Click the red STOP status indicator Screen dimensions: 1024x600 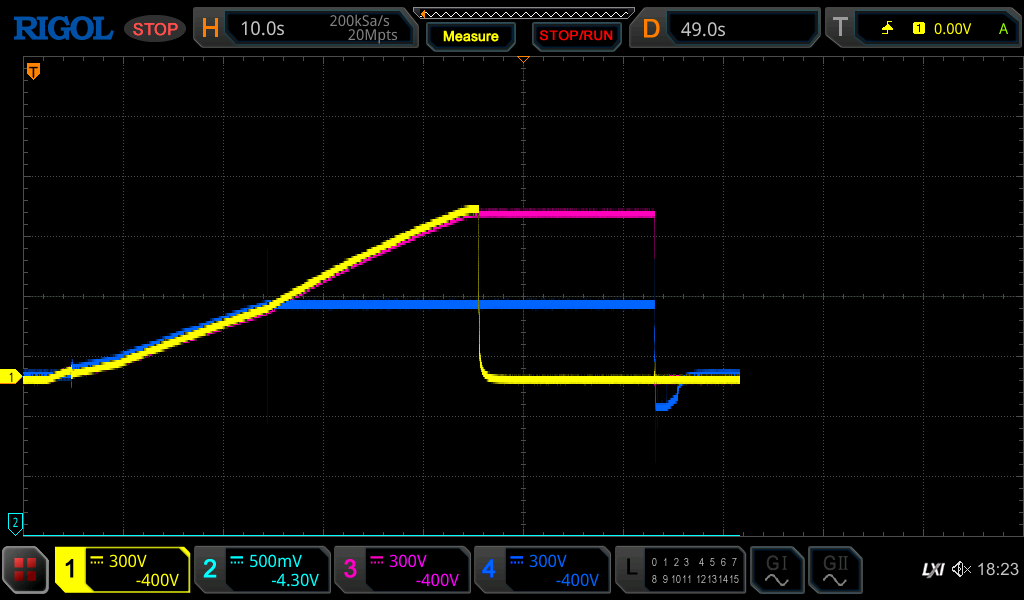tap(155, 29)
